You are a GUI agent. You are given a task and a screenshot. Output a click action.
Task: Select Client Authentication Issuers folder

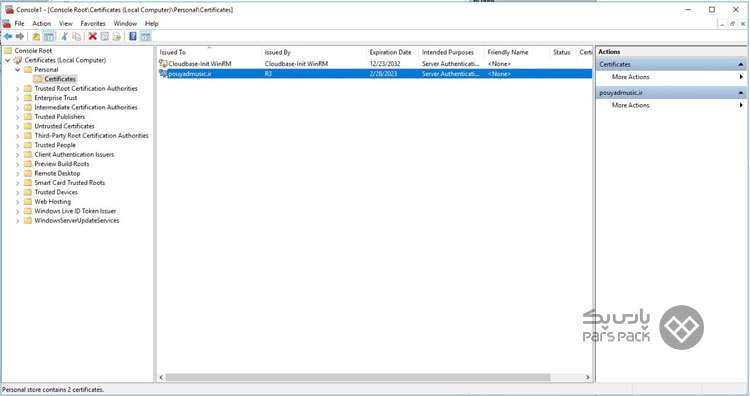point(74,154)
